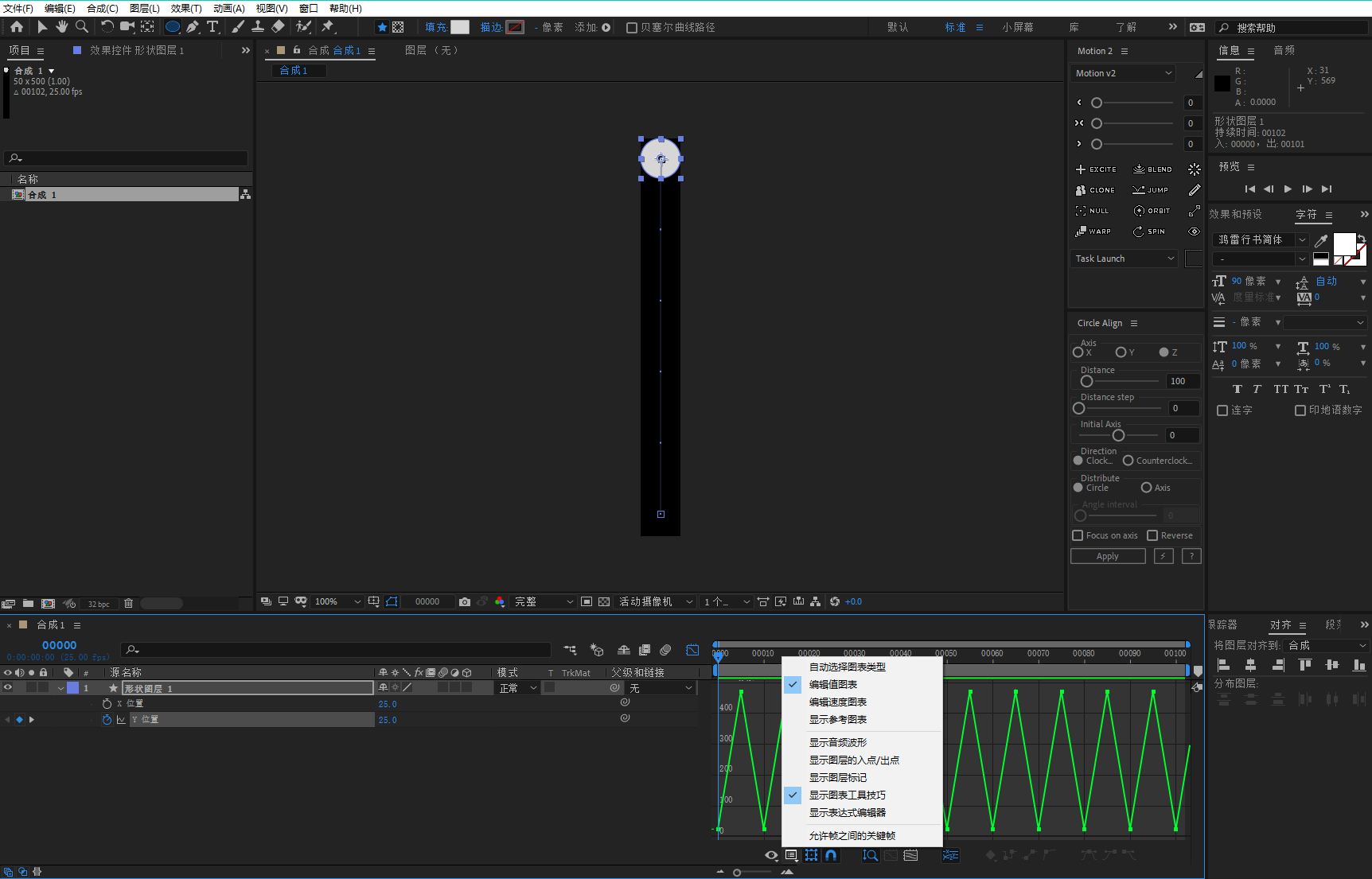Screen dimensions: 1372x879
Task: Toggle visibility eye of 形状图层 1
Action: coord(8,688)
